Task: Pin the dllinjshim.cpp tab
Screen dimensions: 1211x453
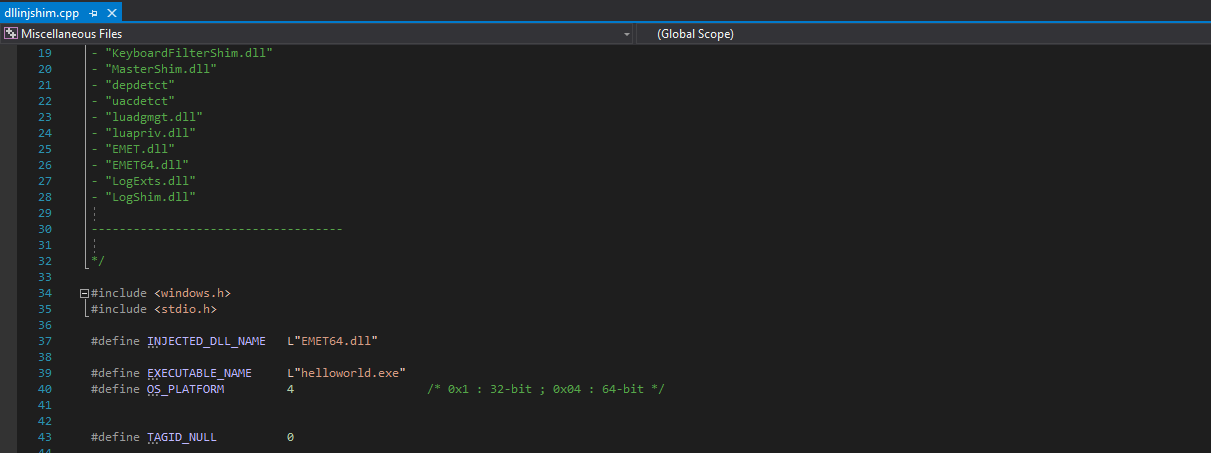Action: click(93, 14)
